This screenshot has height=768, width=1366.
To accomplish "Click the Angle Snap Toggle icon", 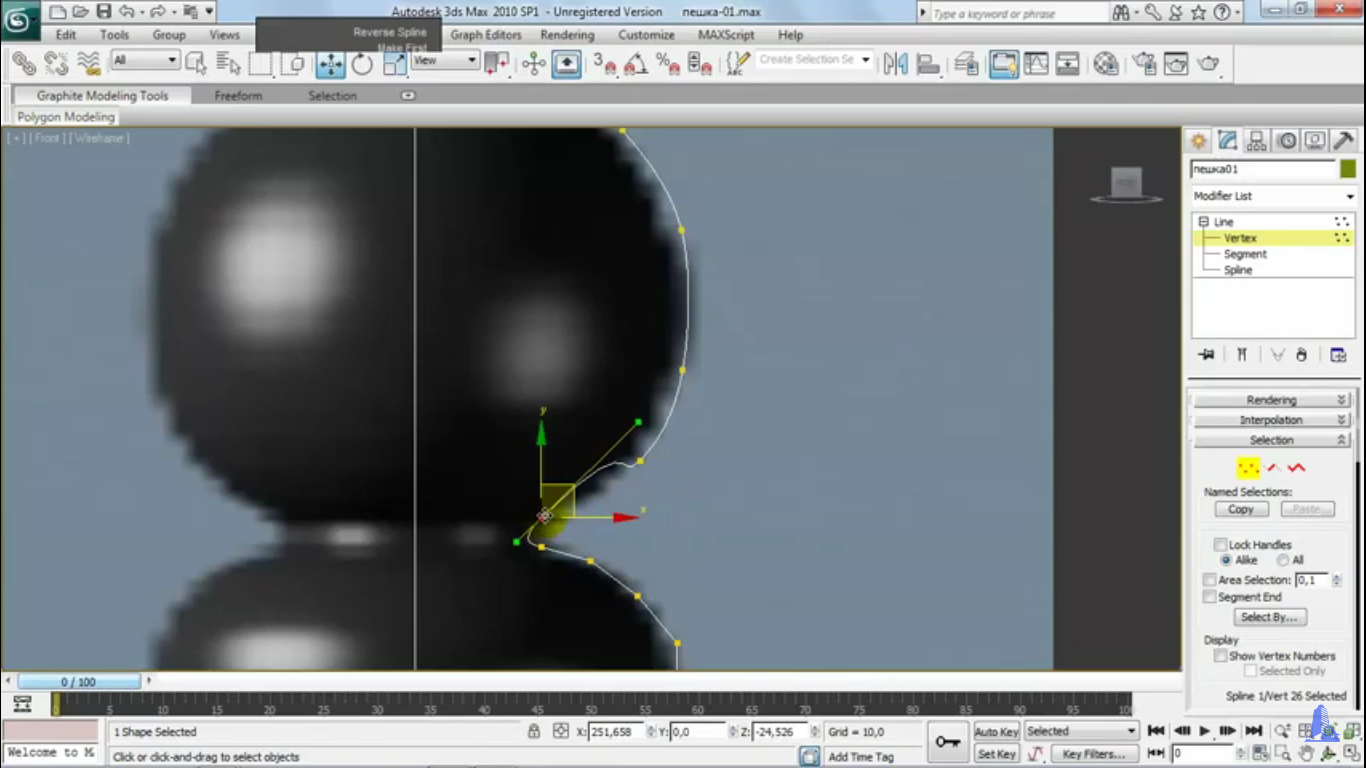I will point(636,64).
